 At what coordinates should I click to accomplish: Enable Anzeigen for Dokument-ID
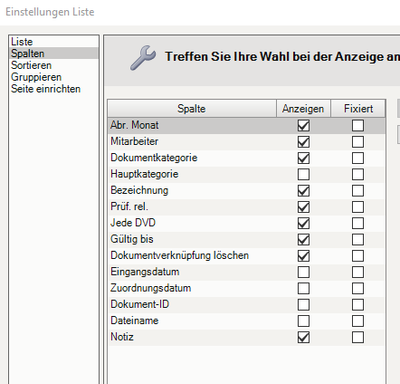click(x=304, y=305)
